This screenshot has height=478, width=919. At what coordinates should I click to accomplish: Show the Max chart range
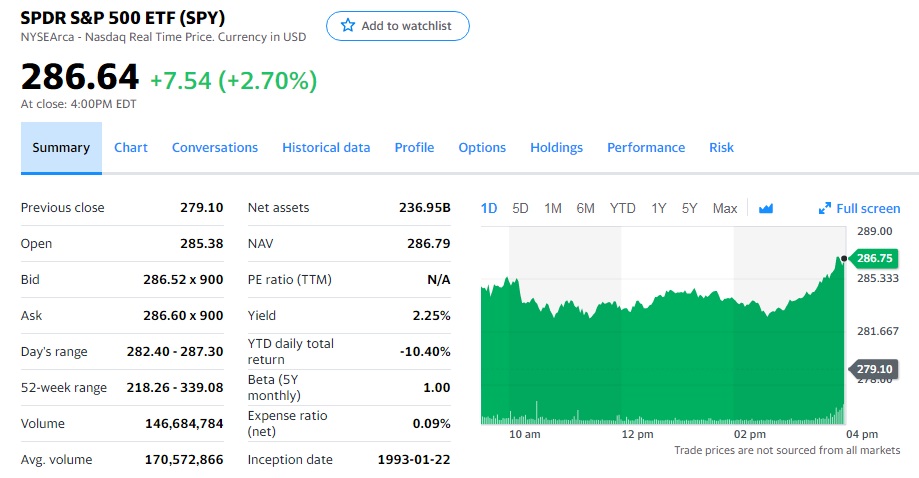pos(725,208)
